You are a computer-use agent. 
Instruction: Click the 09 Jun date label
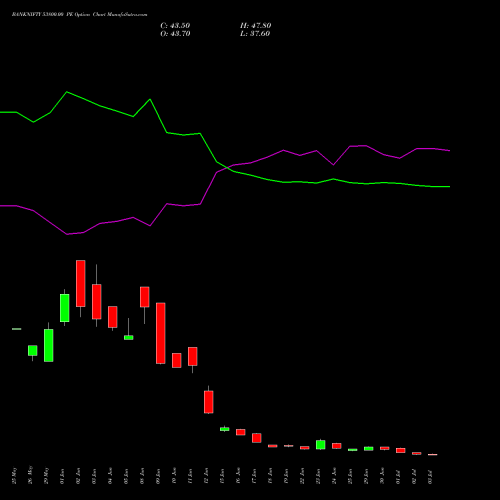[158, 476]
